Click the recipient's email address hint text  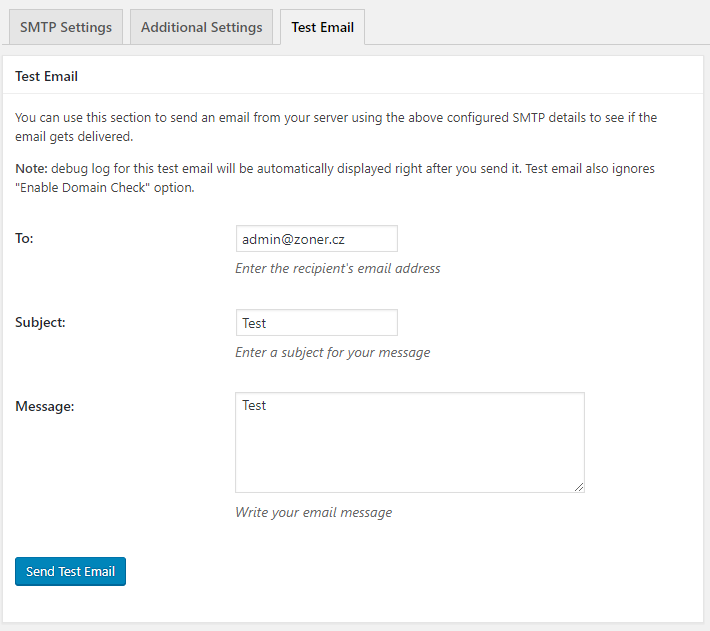tap(337, 268)
